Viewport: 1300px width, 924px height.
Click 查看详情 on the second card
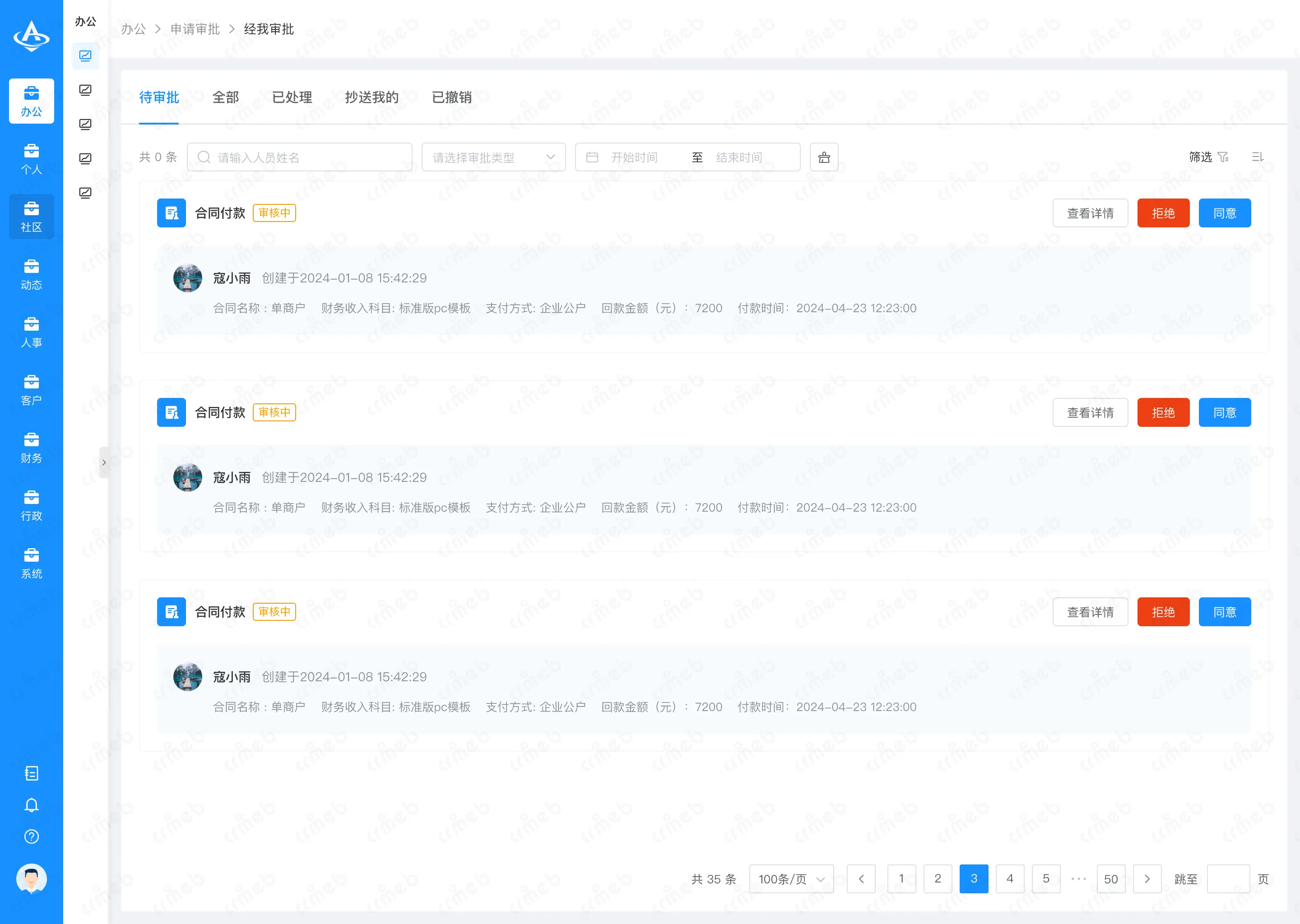(x=1090, y=412)
